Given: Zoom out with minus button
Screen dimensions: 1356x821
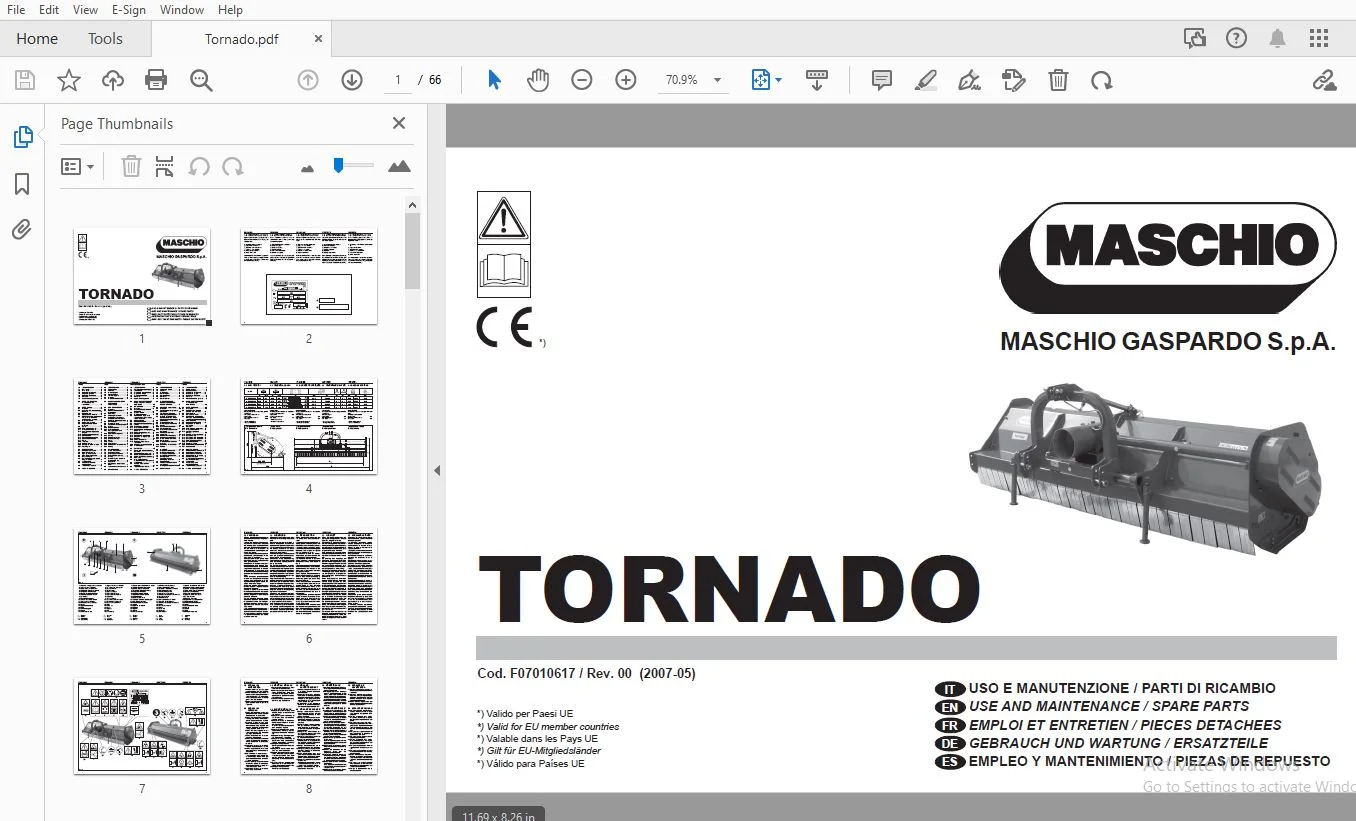Looking at the screenshot, I should (x=582, y=80).
